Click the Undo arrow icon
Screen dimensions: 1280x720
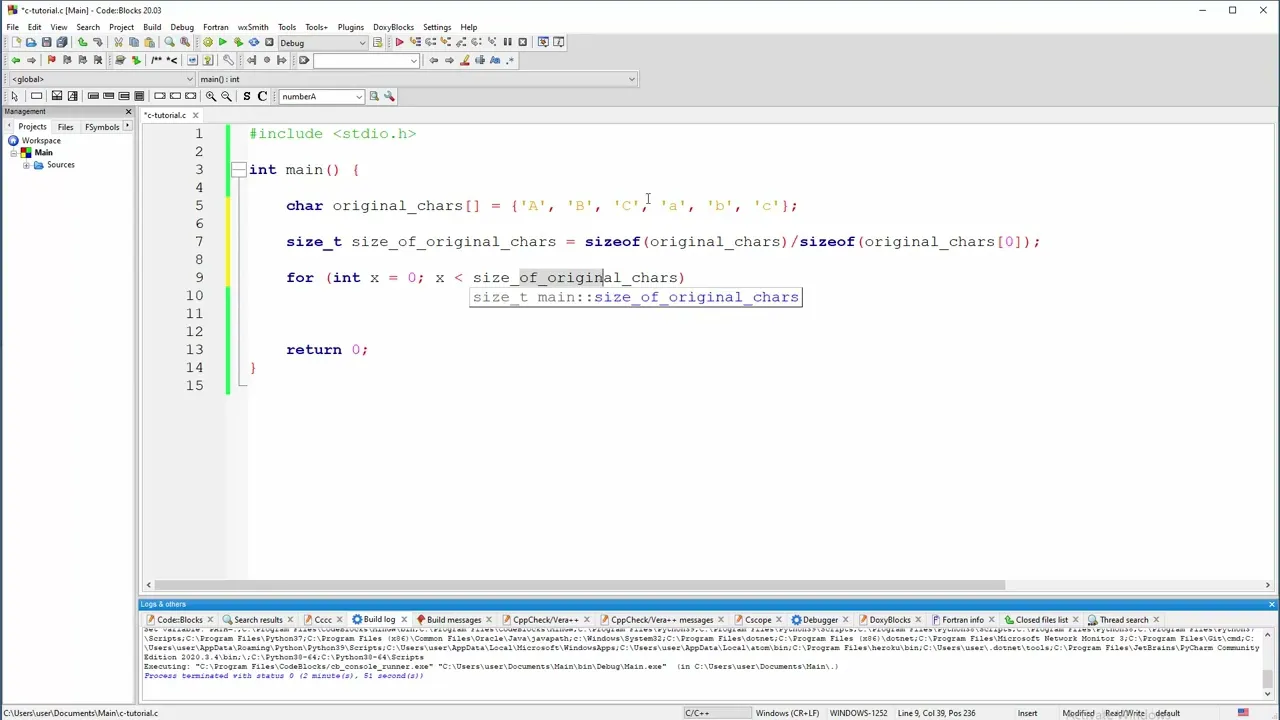[x=82, y=42]
